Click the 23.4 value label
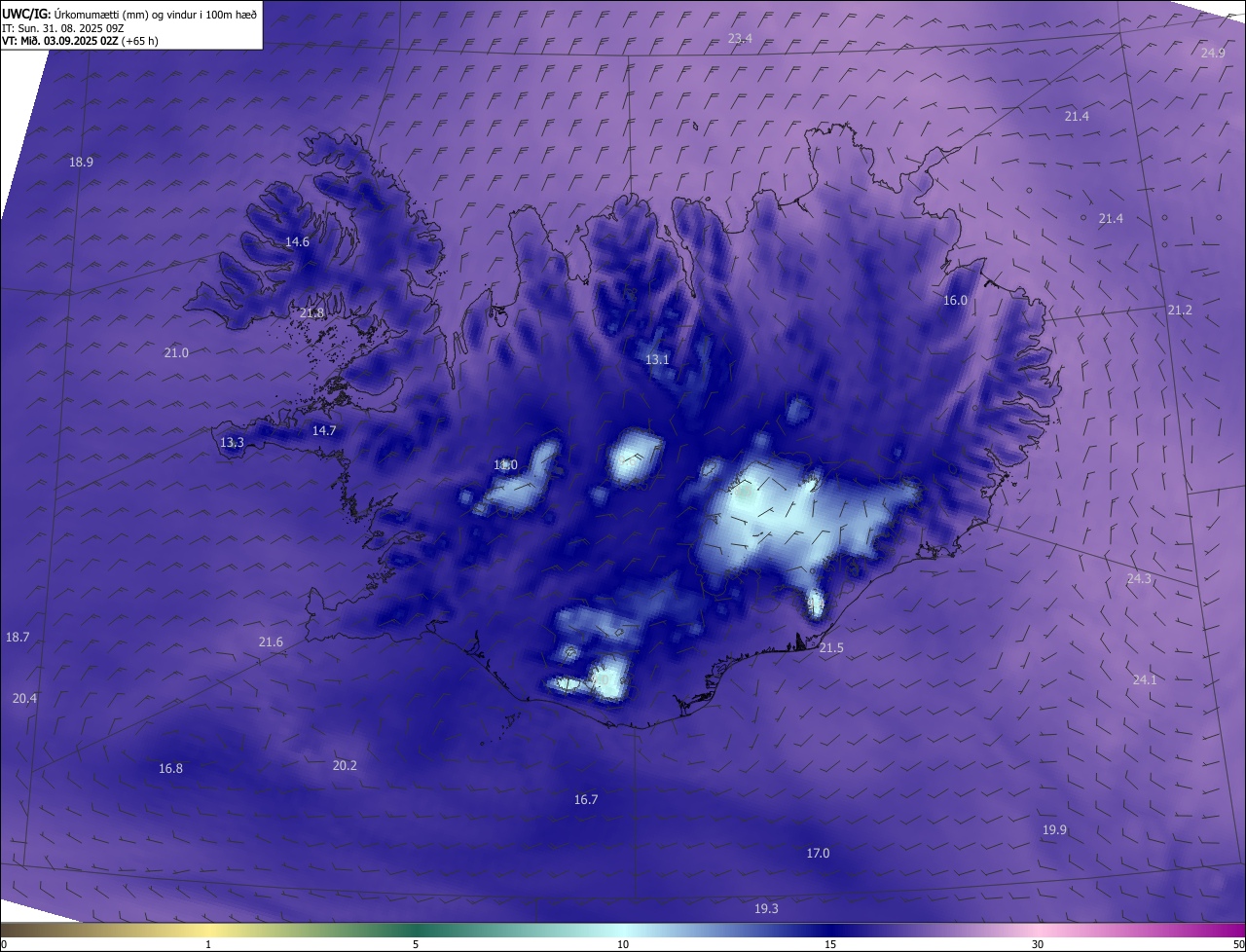The width and height of the screenshot is (1246, 952). point(740,38)
